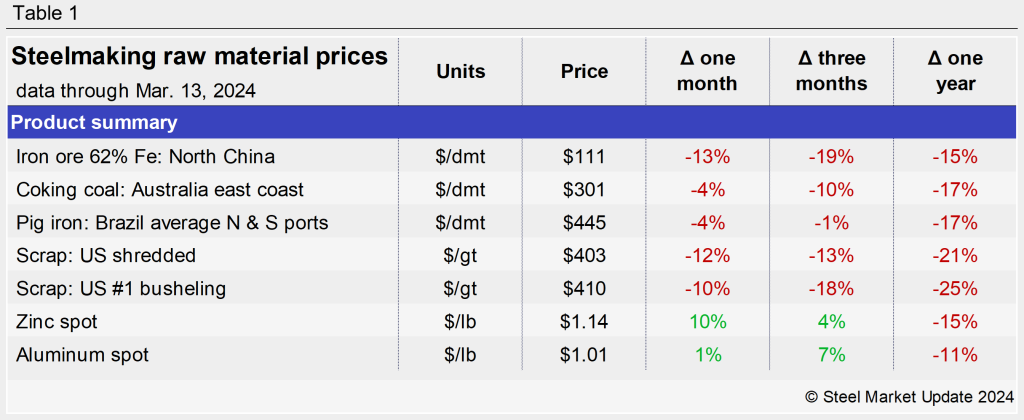The height and width of the screenshot is (420, 1024).
Task: Select the "Δ one year" column header
Action: click(955, 71)
